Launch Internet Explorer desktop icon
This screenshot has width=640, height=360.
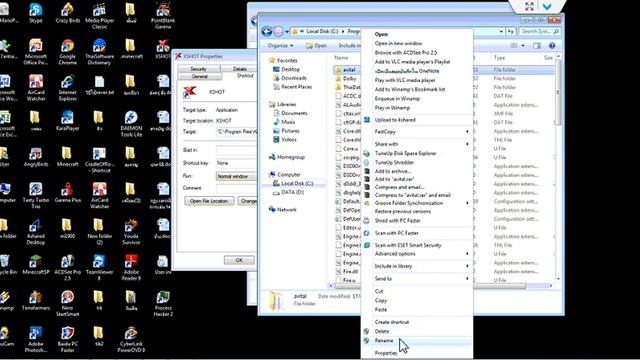coord(67,87)
